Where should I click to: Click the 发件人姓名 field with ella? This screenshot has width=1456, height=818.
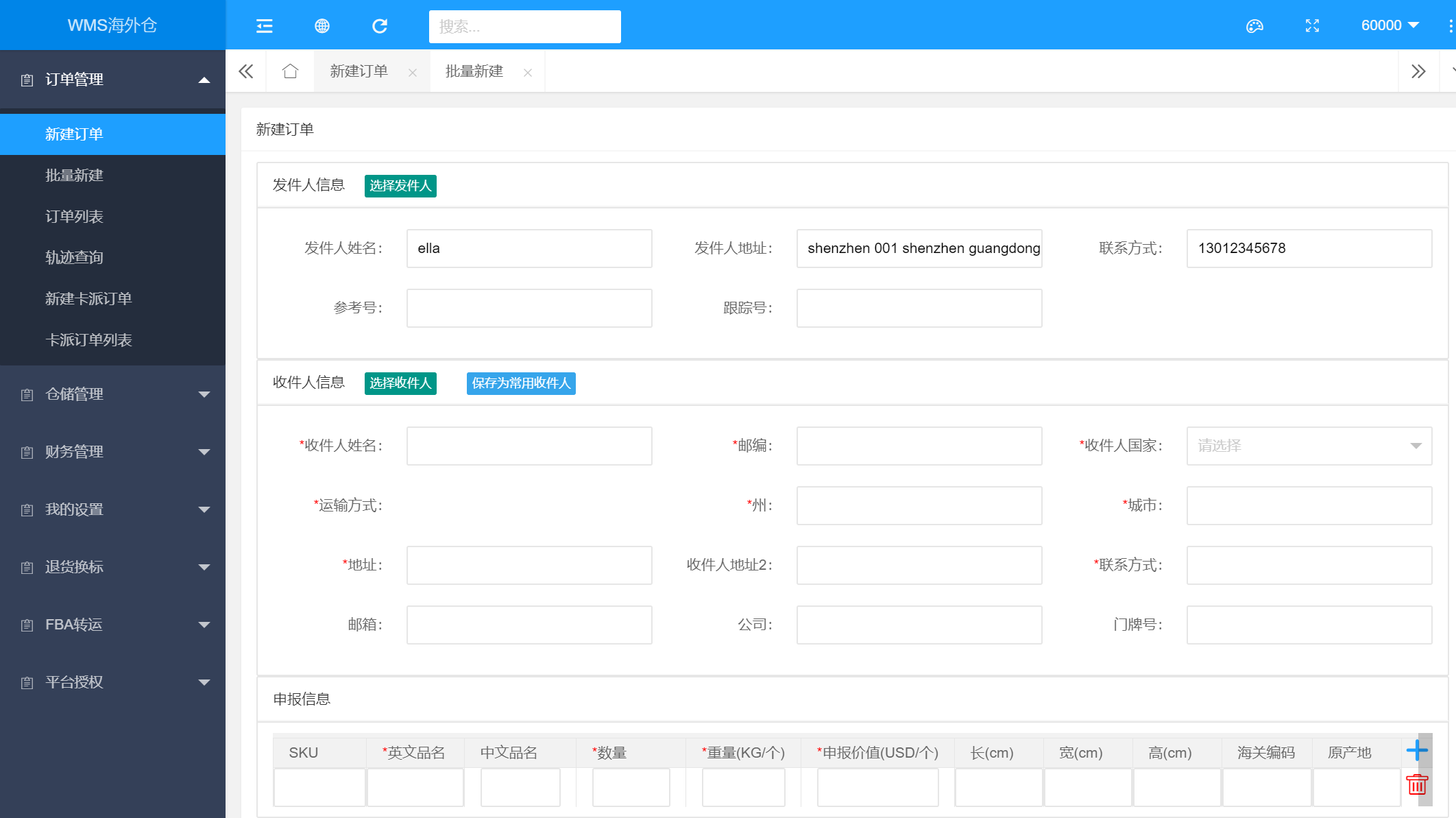click(x=529, y=248)
